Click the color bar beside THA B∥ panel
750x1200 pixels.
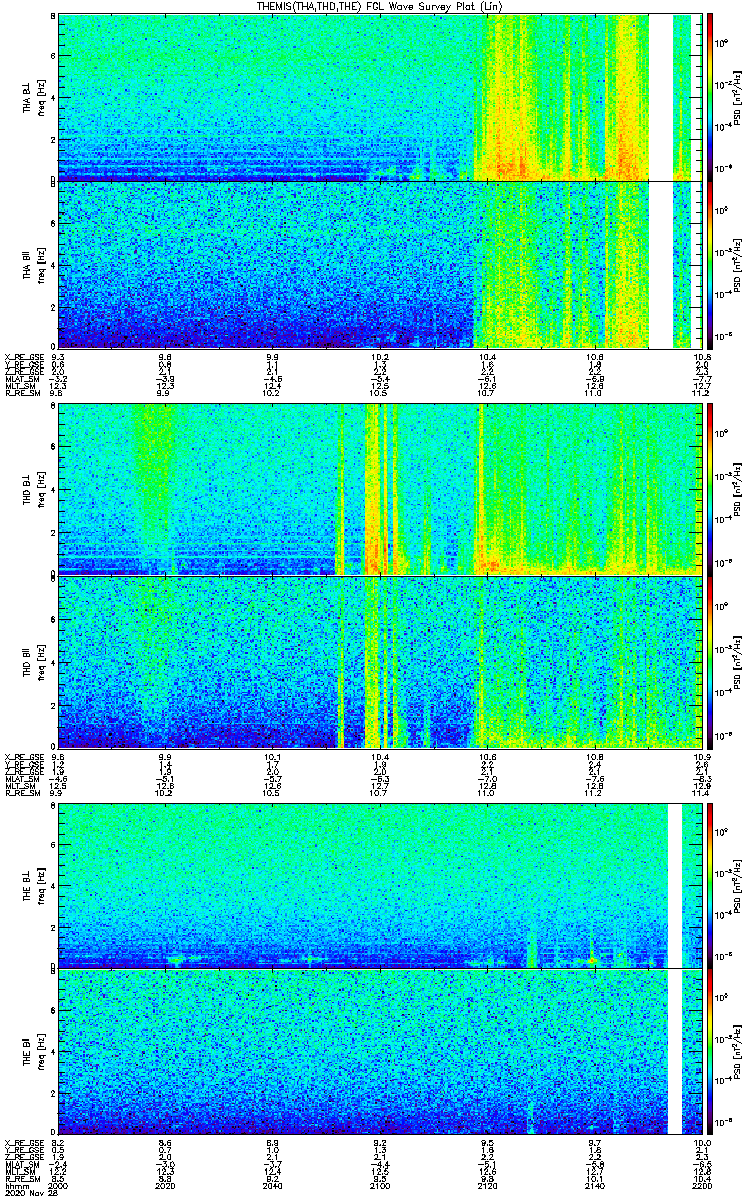[710, 265]
